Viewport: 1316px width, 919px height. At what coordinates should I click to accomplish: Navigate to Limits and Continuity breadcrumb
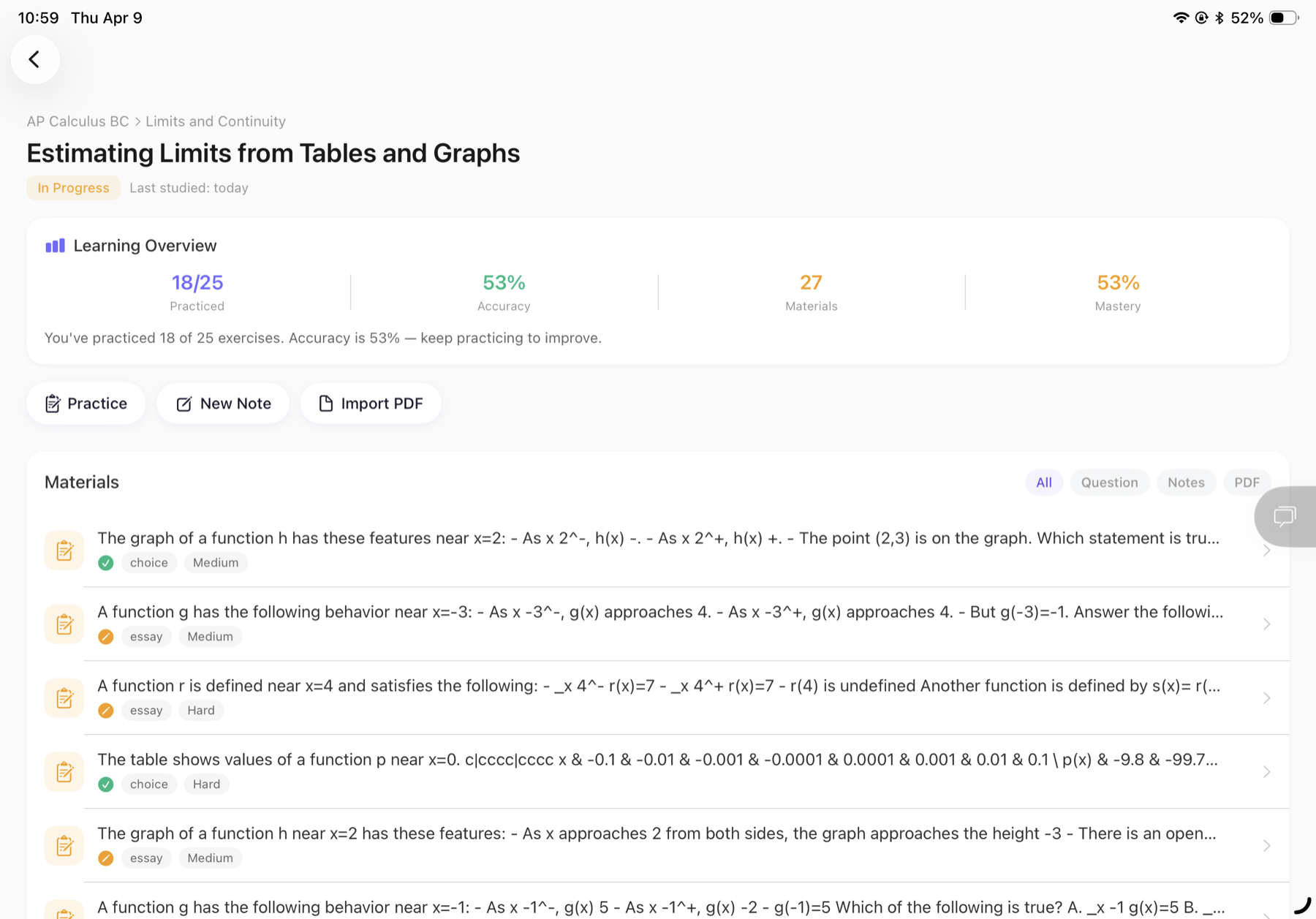coord(216,121)
